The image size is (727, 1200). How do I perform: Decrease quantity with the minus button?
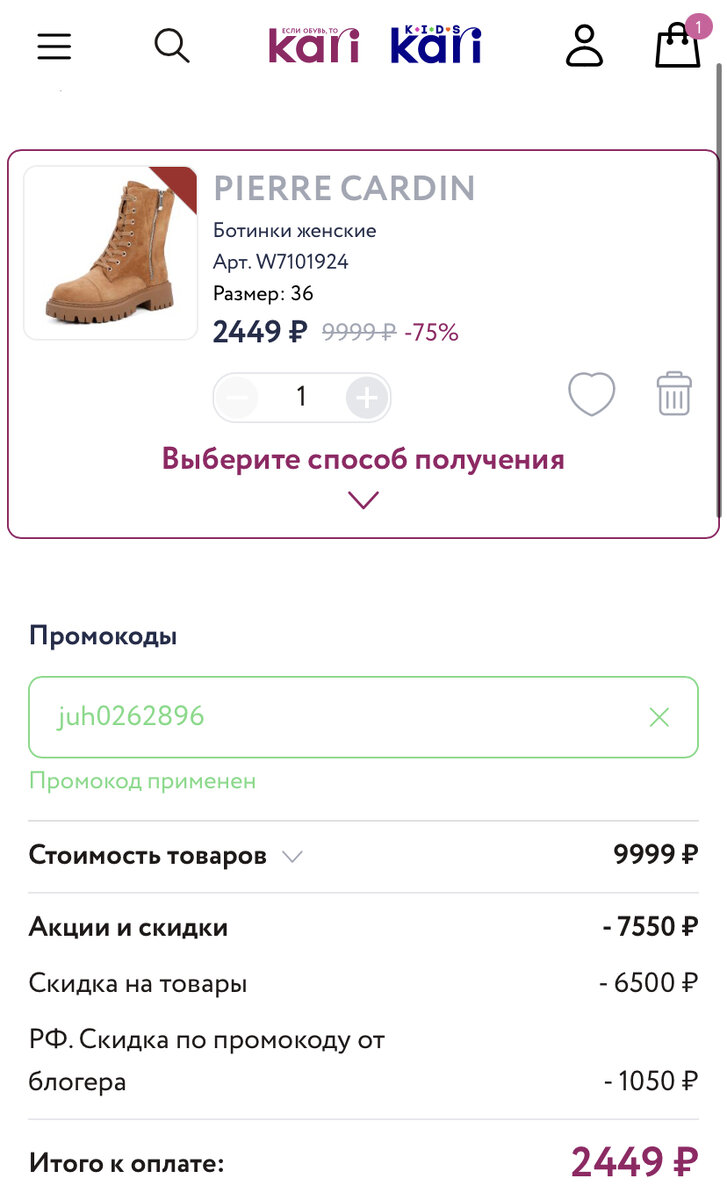tap(237, 396)
